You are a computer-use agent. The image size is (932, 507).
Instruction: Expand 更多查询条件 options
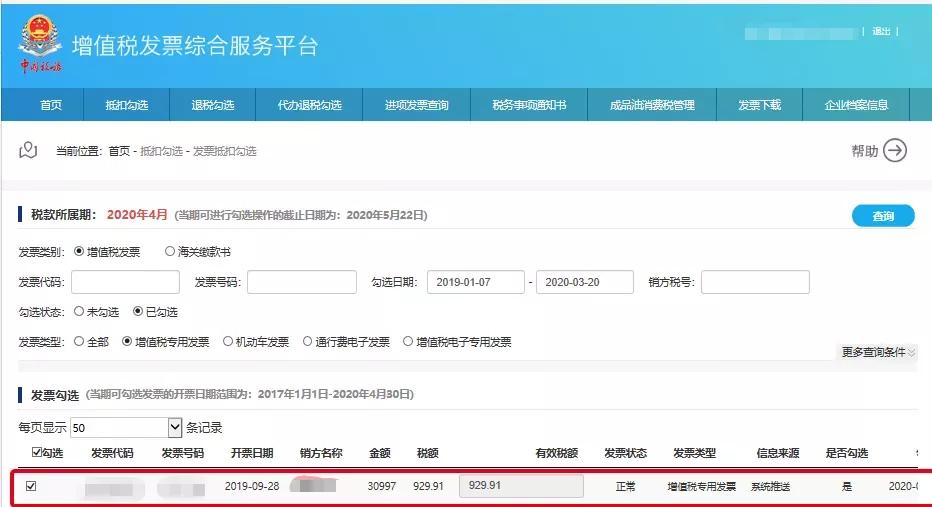(x=878, y=352)
